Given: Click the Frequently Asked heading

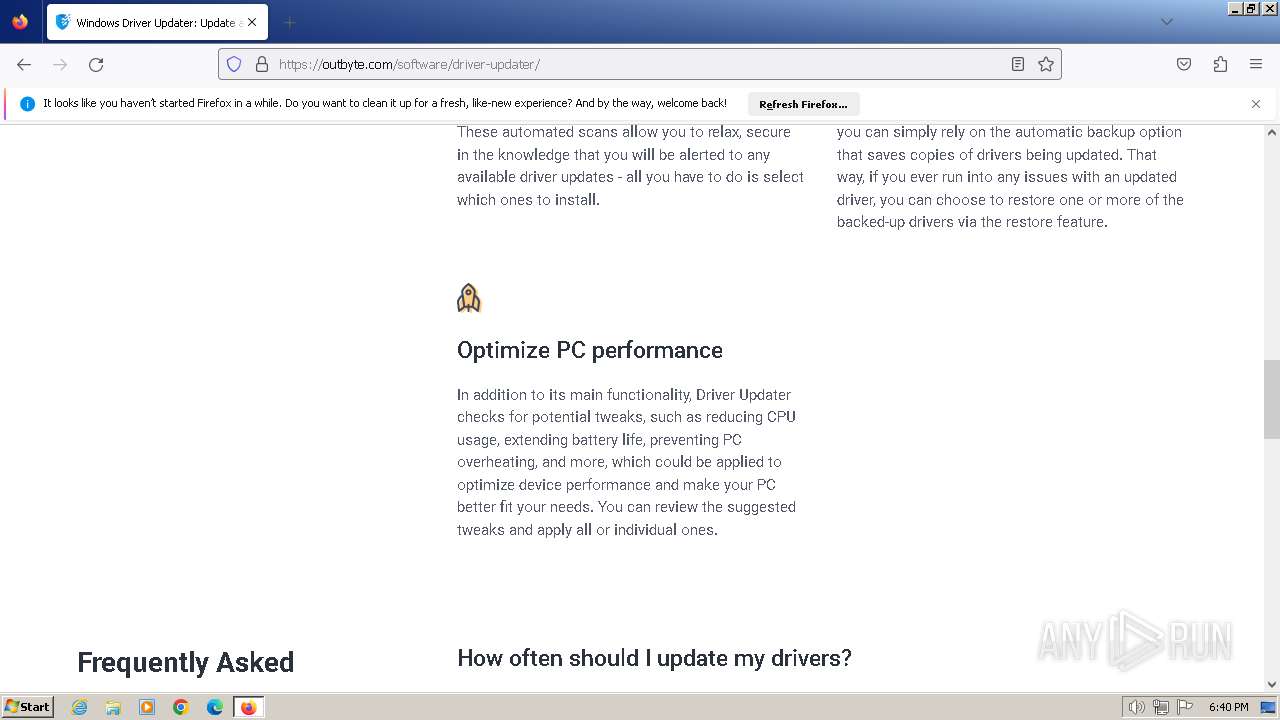Looking at the screenshot, I should [x=185, y=662].
